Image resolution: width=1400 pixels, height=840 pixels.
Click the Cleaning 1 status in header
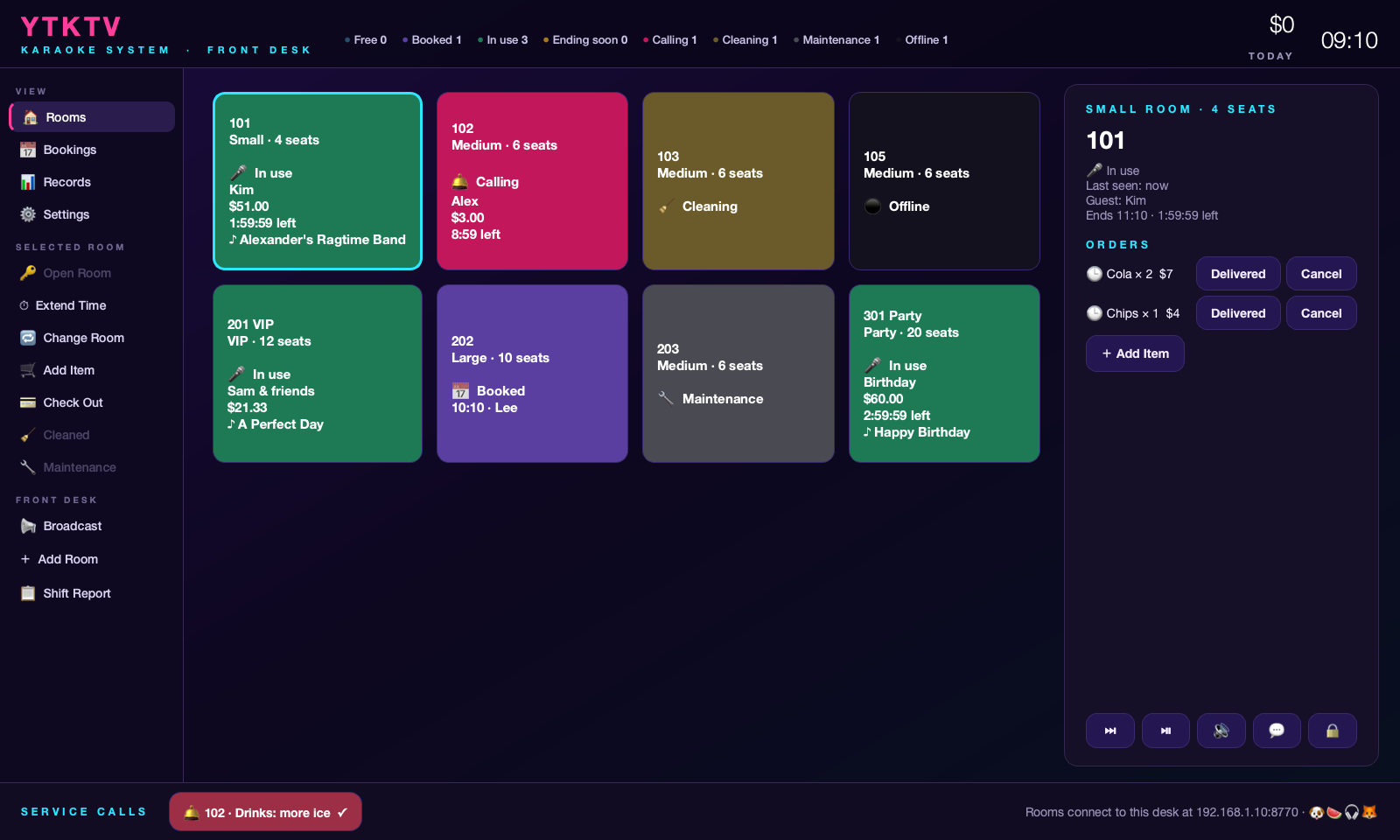pyautogui.click(x=745, y=40)
